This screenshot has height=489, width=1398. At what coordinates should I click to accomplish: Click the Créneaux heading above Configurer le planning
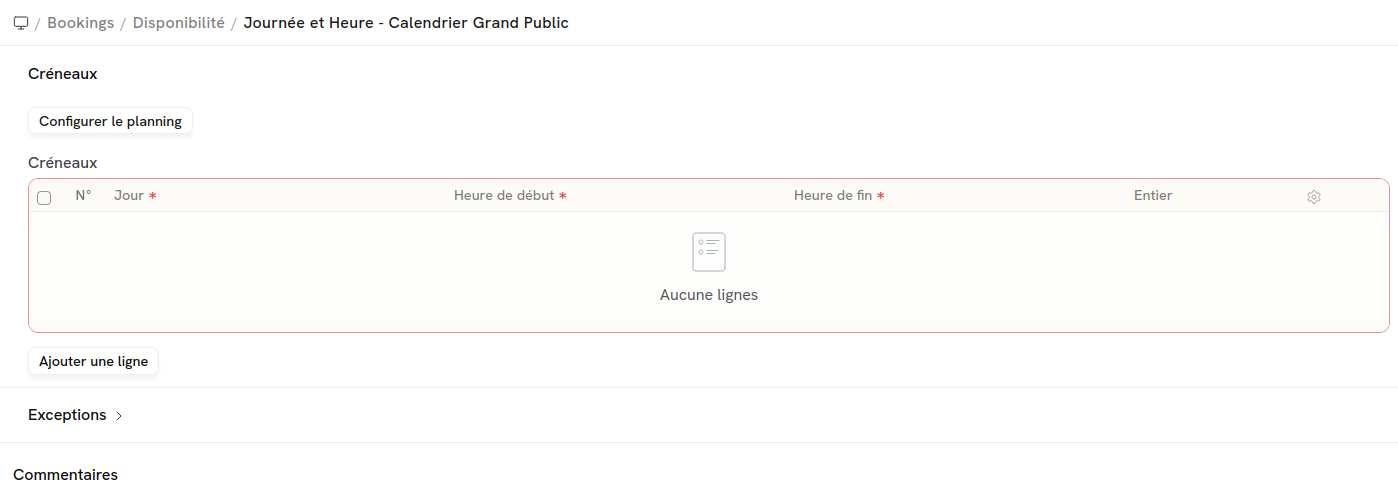pyautogui.click(x=62, y=74)
